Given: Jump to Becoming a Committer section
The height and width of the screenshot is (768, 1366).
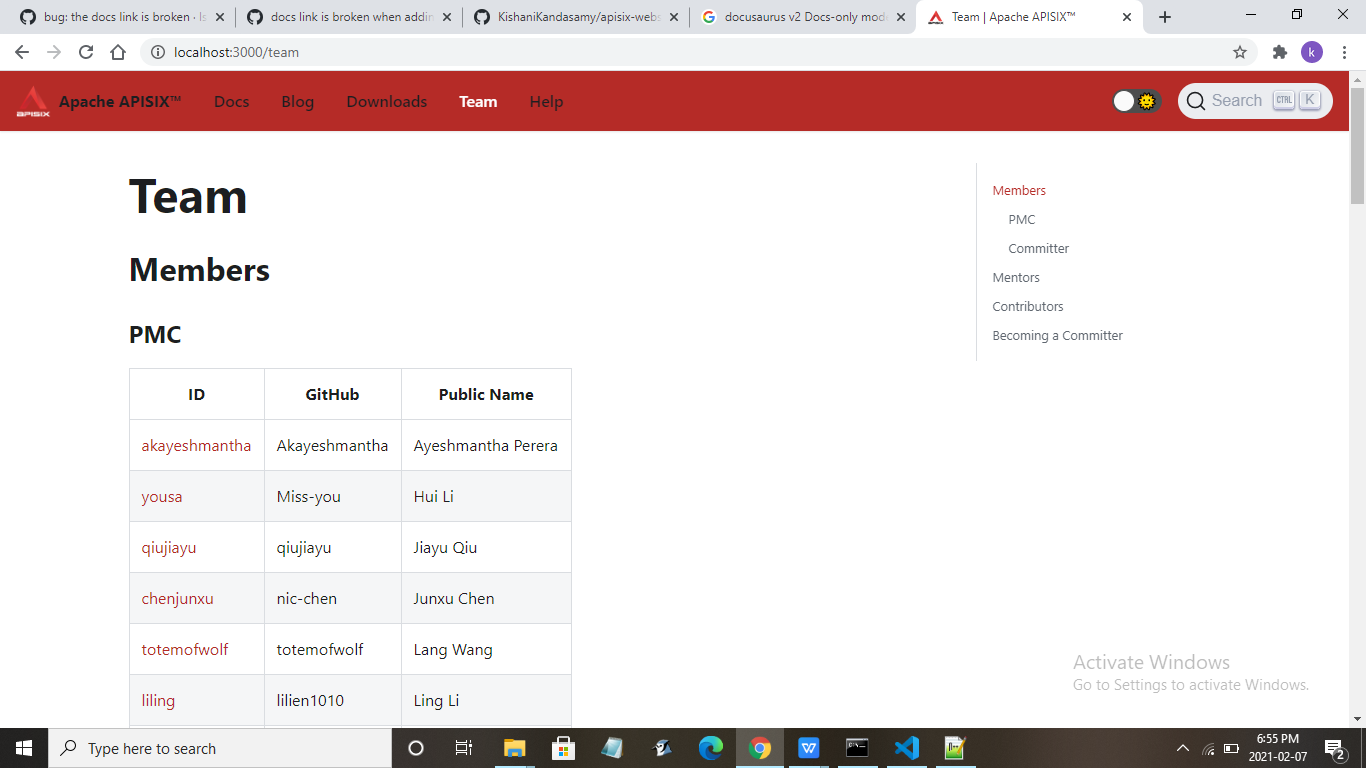Looking at the screenshot, I should pyautogui.click(x=1058, y=335).
